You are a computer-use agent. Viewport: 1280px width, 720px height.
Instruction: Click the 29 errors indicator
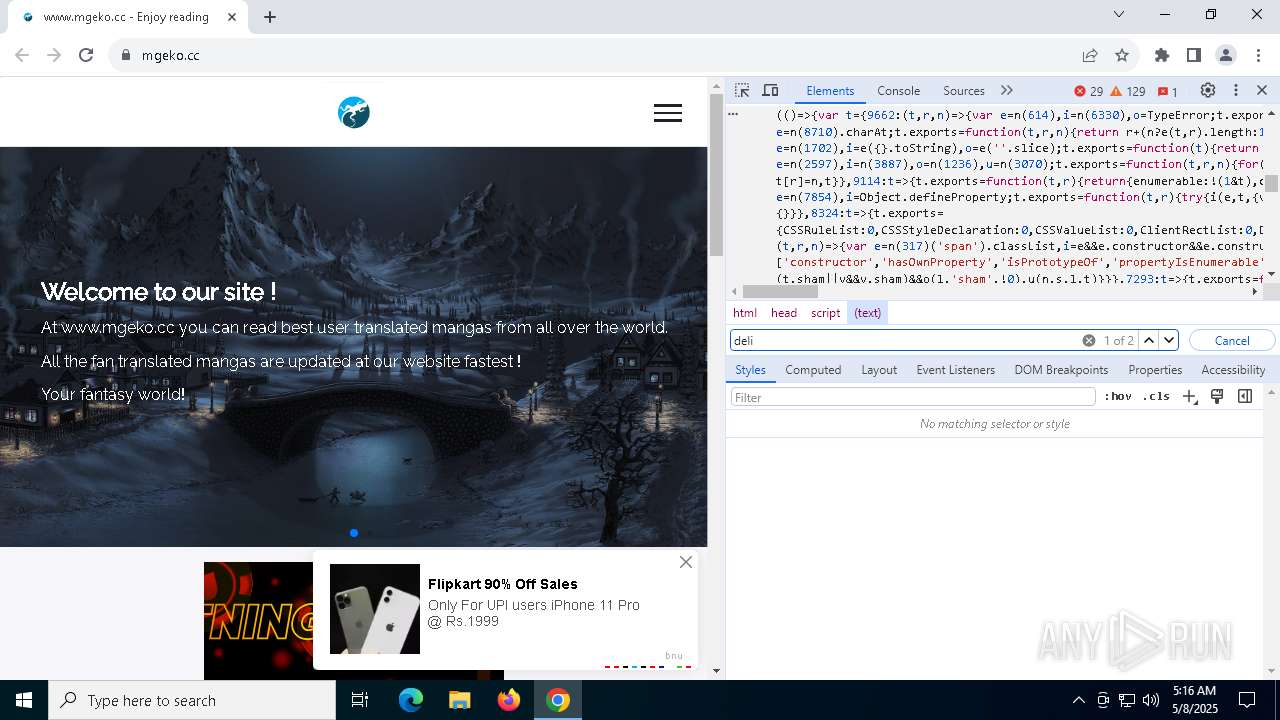coord(1089,91)
